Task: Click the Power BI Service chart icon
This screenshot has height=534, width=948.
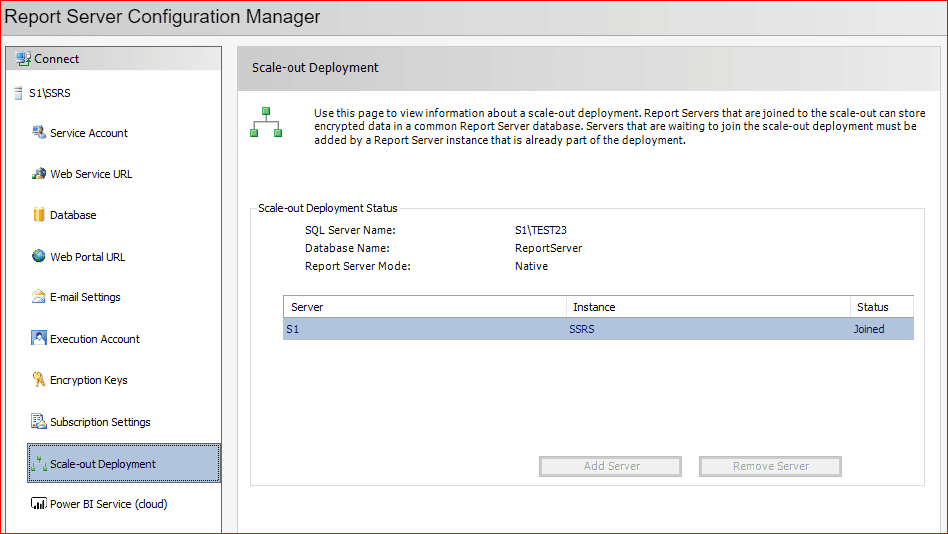Action: pyautogui.click(x=39, y=504)
